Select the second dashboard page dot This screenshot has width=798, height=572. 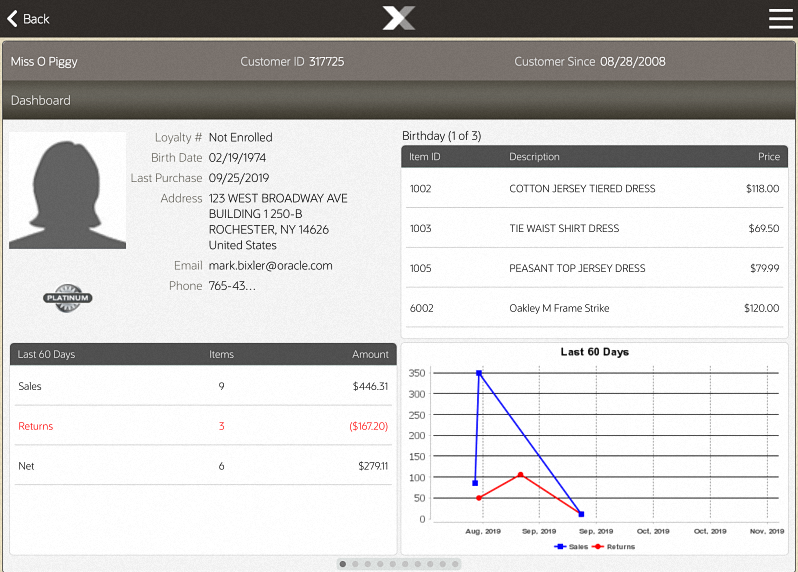pyautogui.click(x=355, y=564)
